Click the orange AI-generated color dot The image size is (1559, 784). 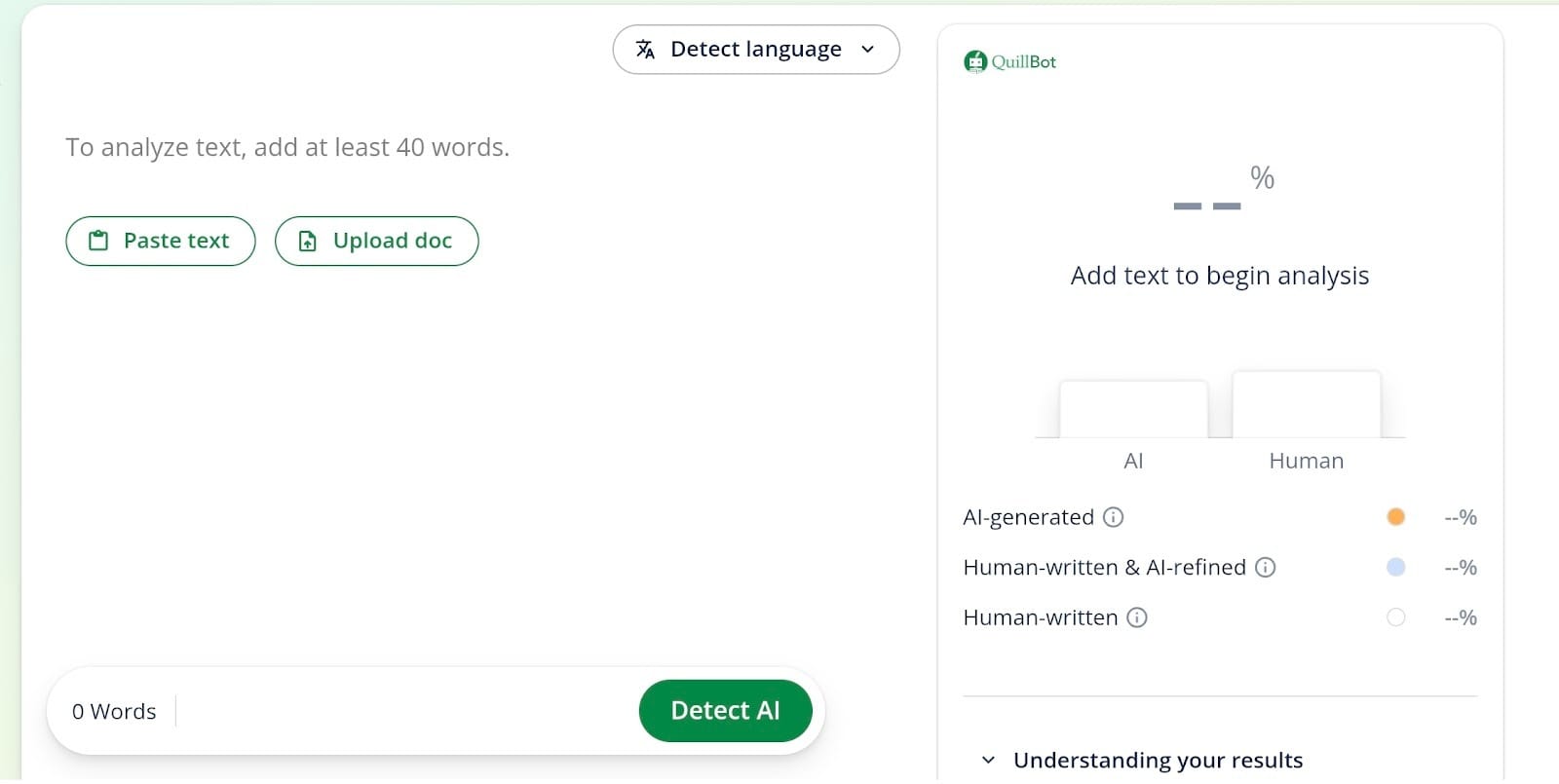1395,517
